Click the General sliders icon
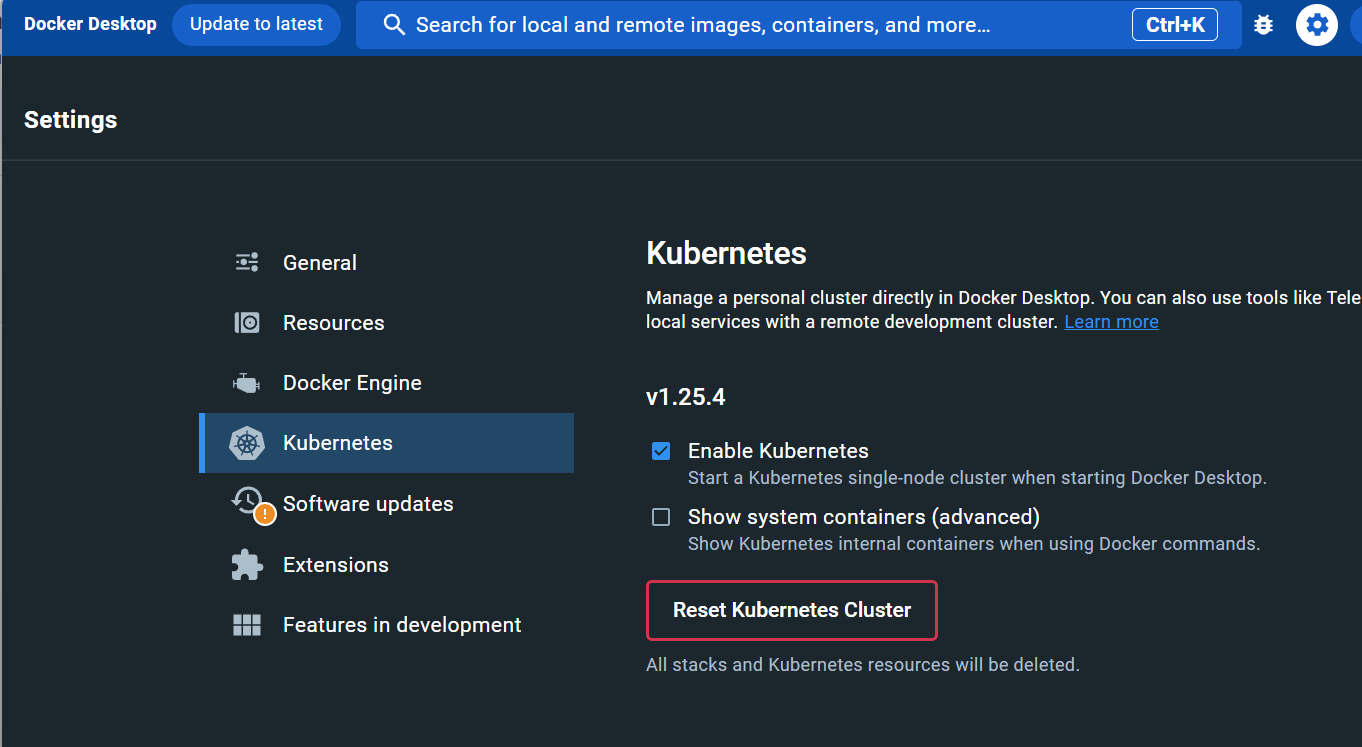The width and height of the screenshot is (1362, 747). [247, 262]
